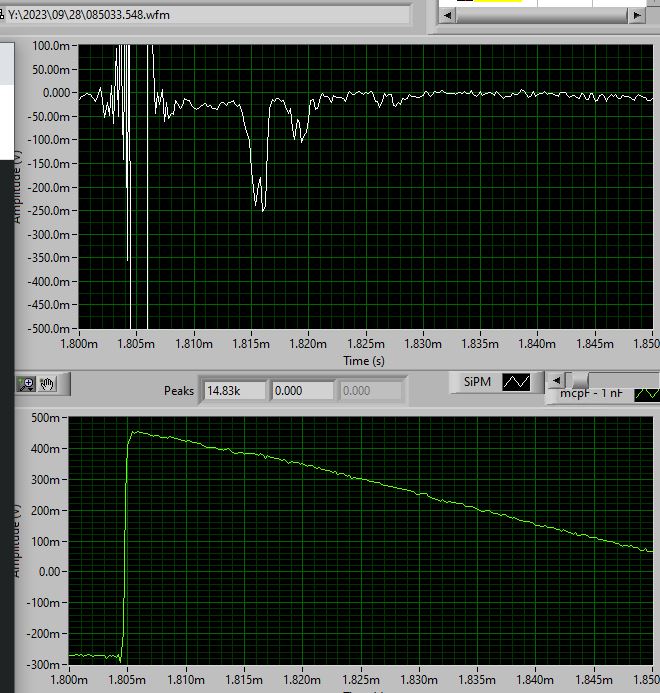Select the SiPM legend label
This screenshot has width=660, height=693.
click(x=477, y=382)
